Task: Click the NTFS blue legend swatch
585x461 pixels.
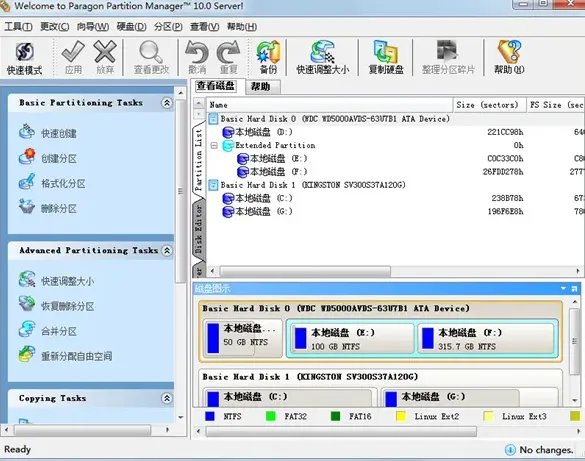Action: pyautogui.click(x=210, y=416)
